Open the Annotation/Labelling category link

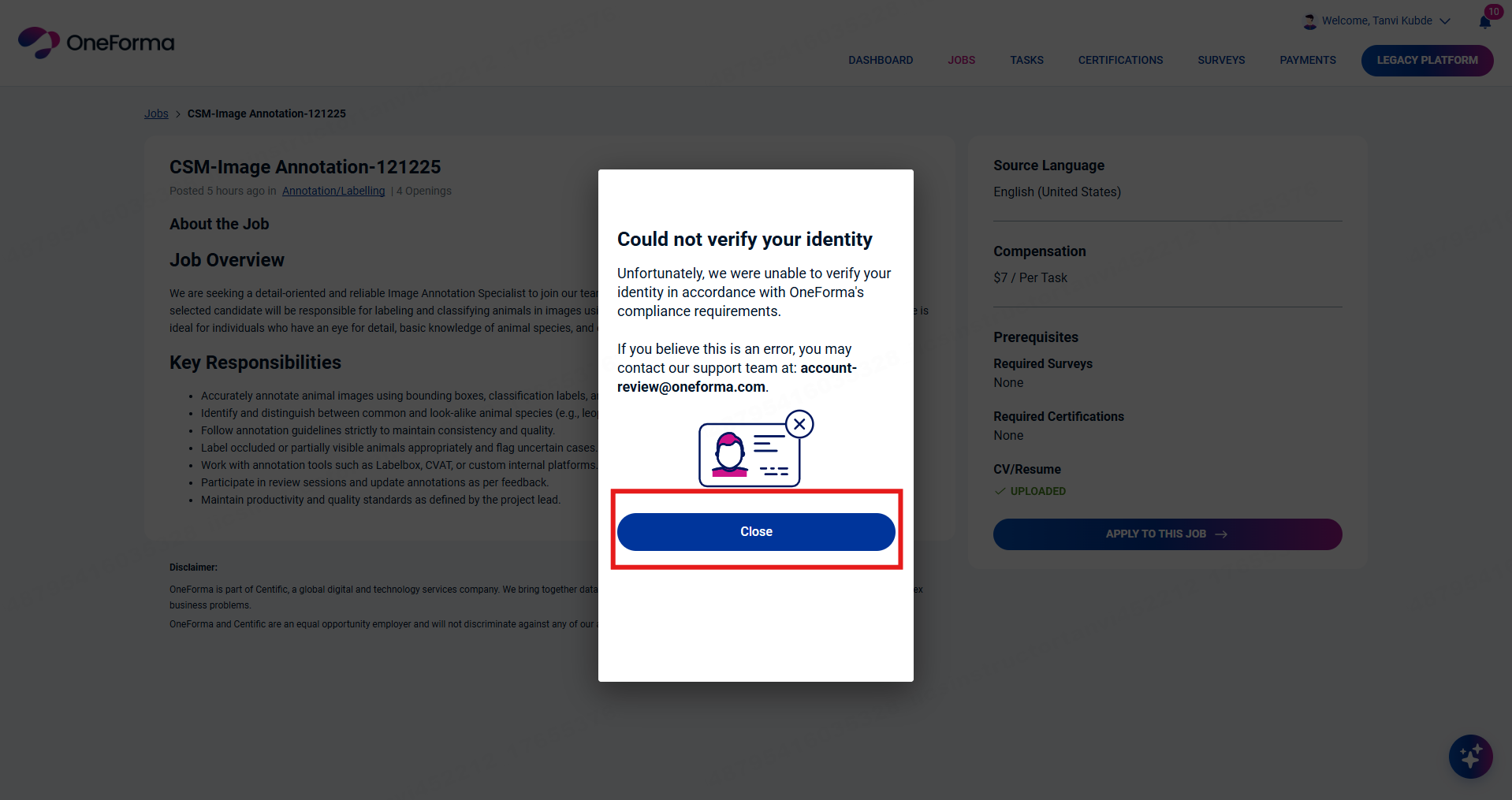(x=333, y=191)
